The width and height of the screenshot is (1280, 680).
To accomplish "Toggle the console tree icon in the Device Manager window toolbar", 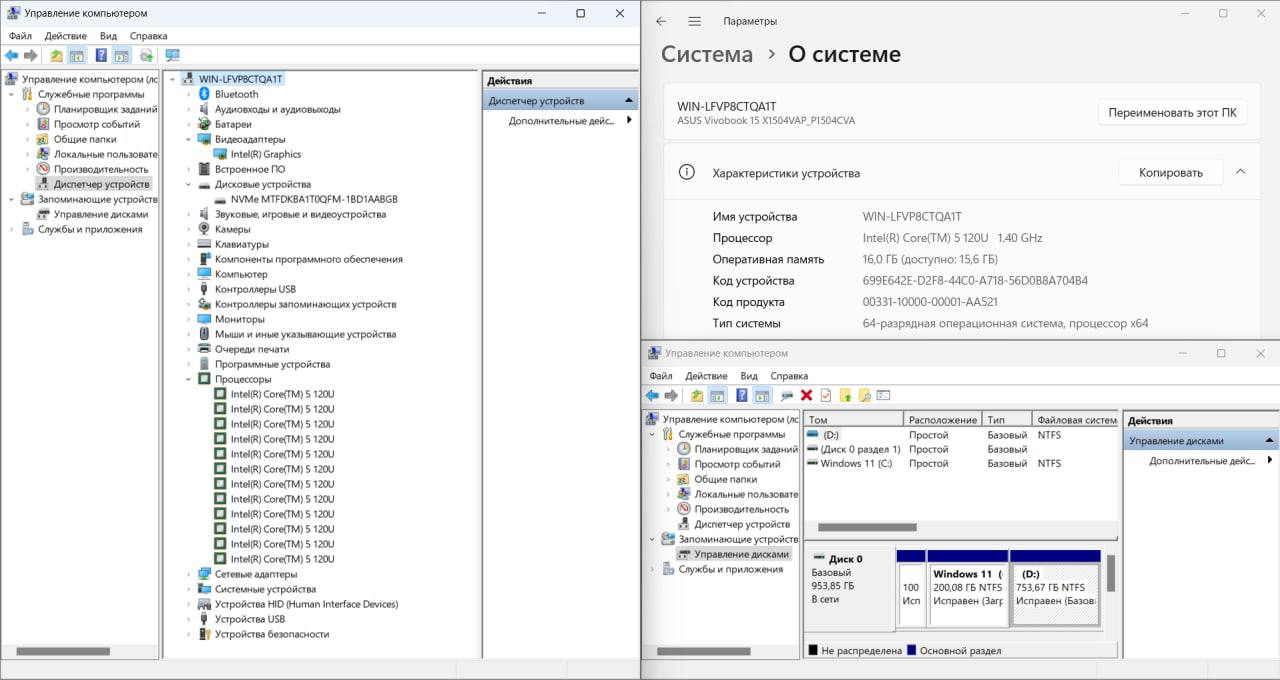I will (x=76, y=56).
